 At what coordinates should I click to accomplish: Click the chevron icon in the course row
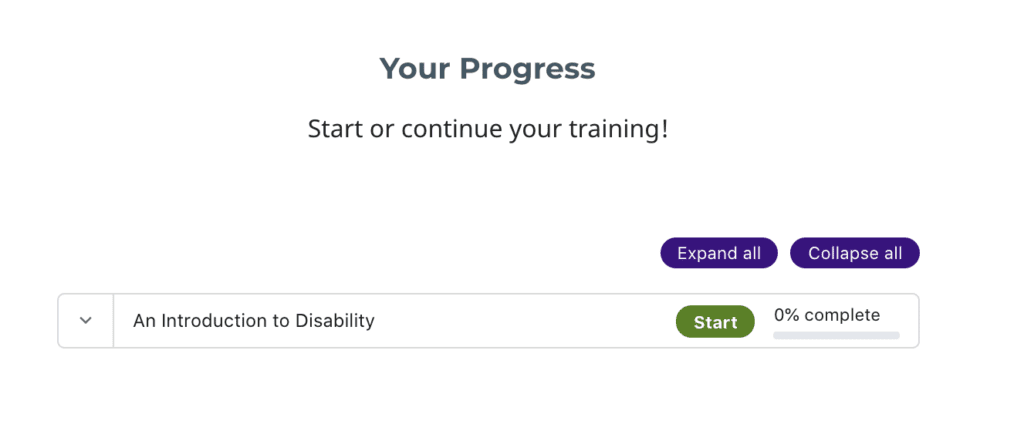tap(86, 321)
